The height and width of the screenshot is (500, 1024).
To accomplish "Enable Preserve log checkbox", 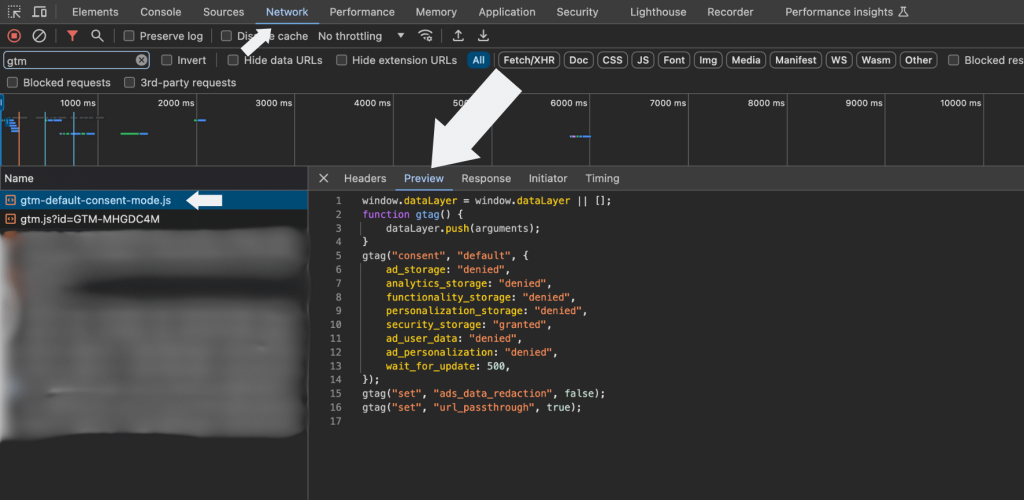I will pyautogui.click(x=129, y=36).
